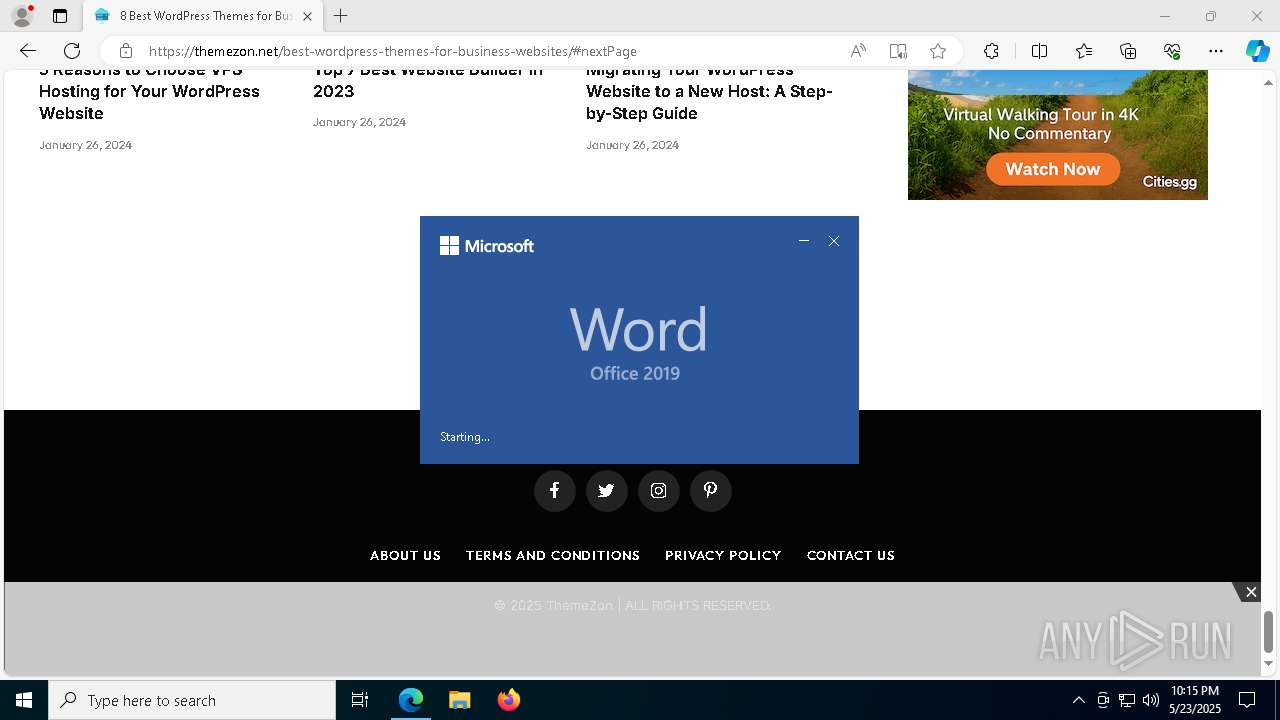Open volume control tray icon

pyautogui.click(x=1151, y=700)
